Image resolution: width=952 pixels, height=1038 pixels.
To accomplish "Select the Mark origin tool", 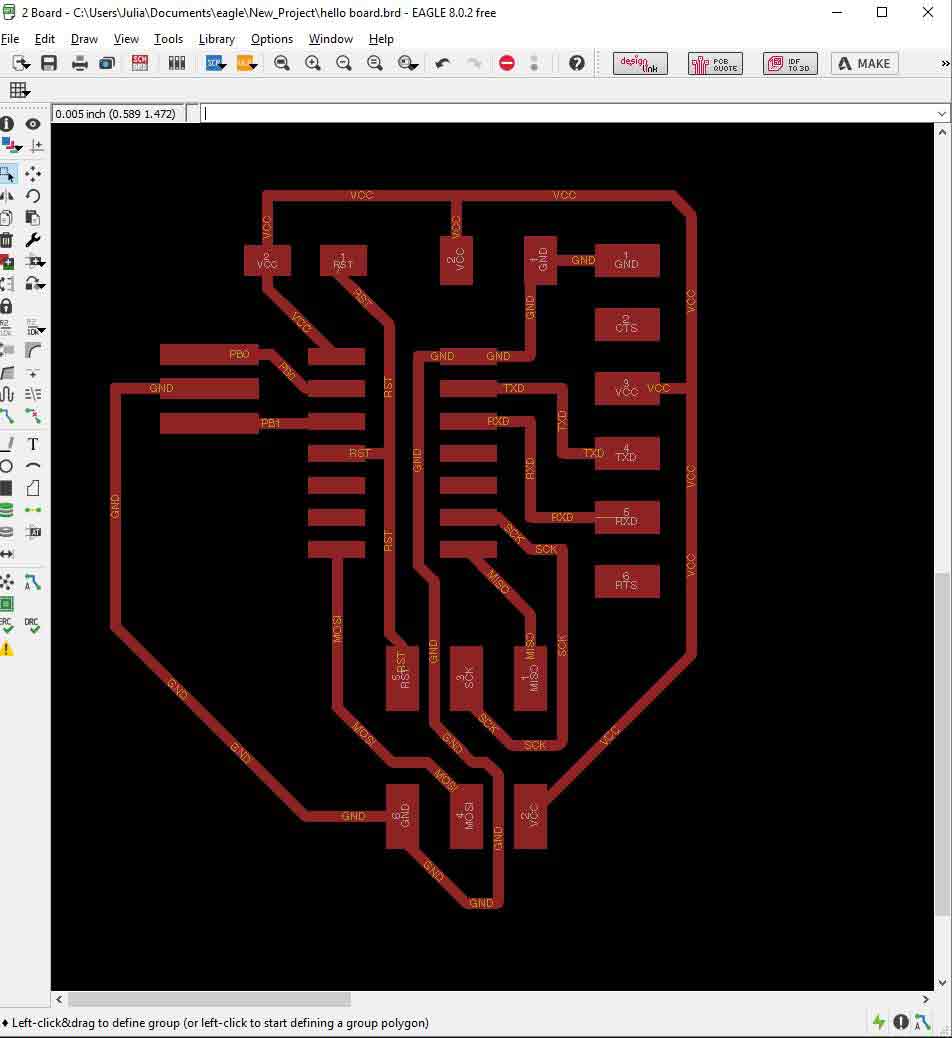I will 36,146.
